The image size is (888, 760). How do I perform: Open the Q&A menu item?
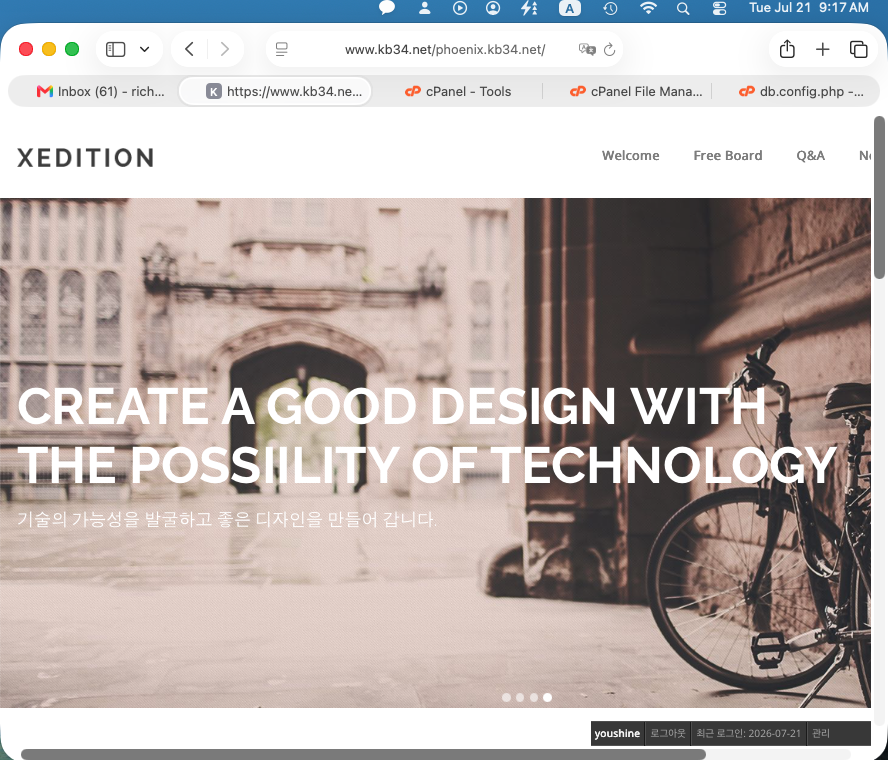point(810,155)
